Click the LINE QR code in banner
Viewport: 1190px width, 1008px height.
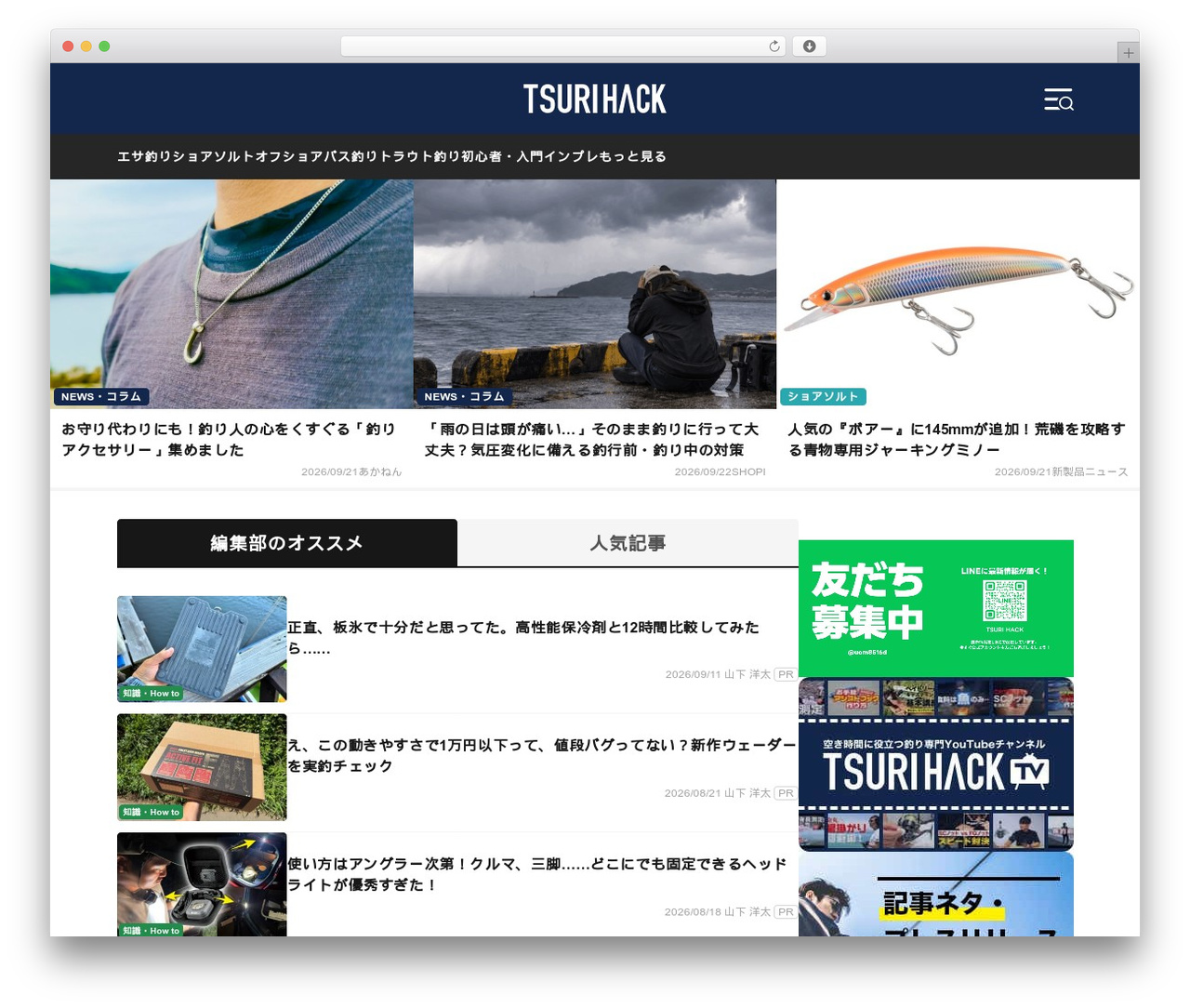point(1005,601)
